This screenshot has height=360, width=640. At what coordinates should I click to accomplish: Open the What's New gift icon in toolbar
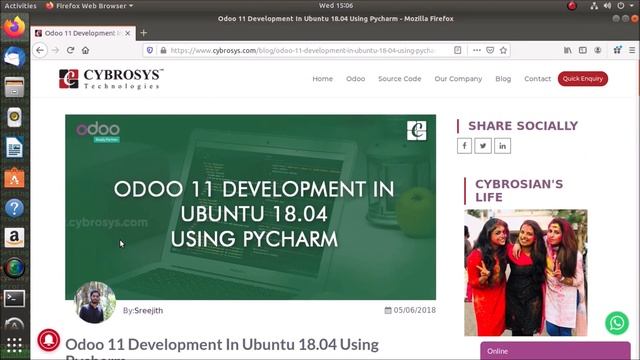click(x=617, y=50)
